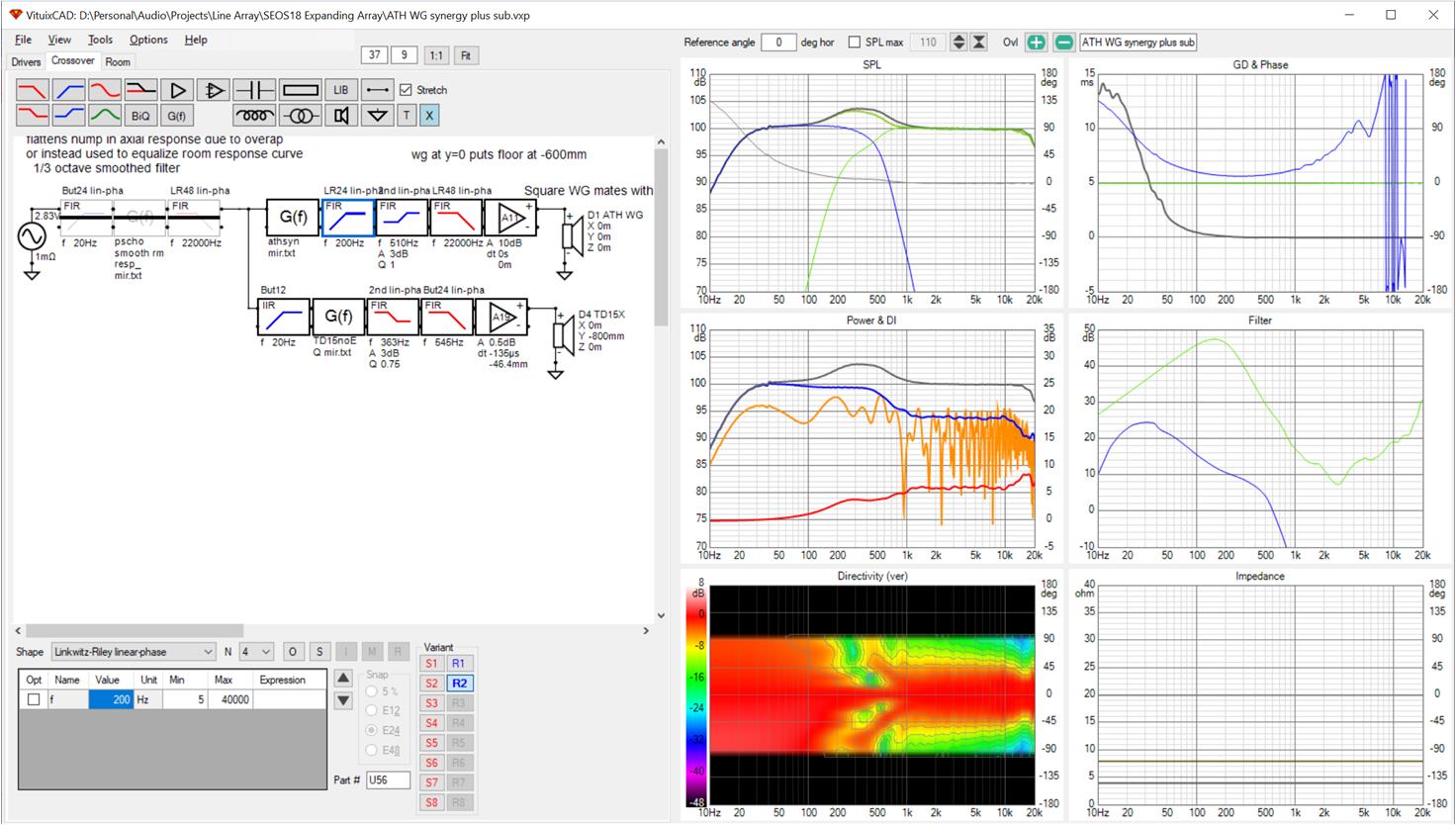Open the File menu
This screenshot has width=1456, height=825.
click(24, 40)
